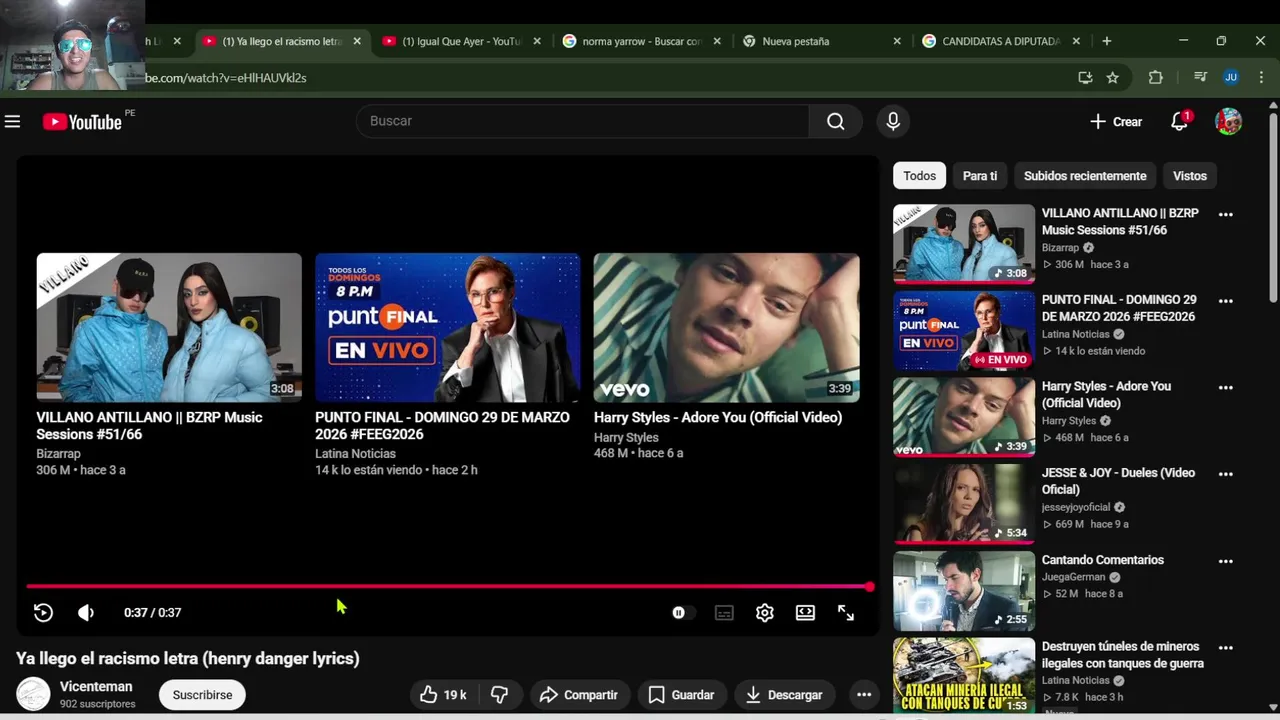The image size is (1280, 720).
Task: Click the address bar URL
Action: (x=226, y=77)
